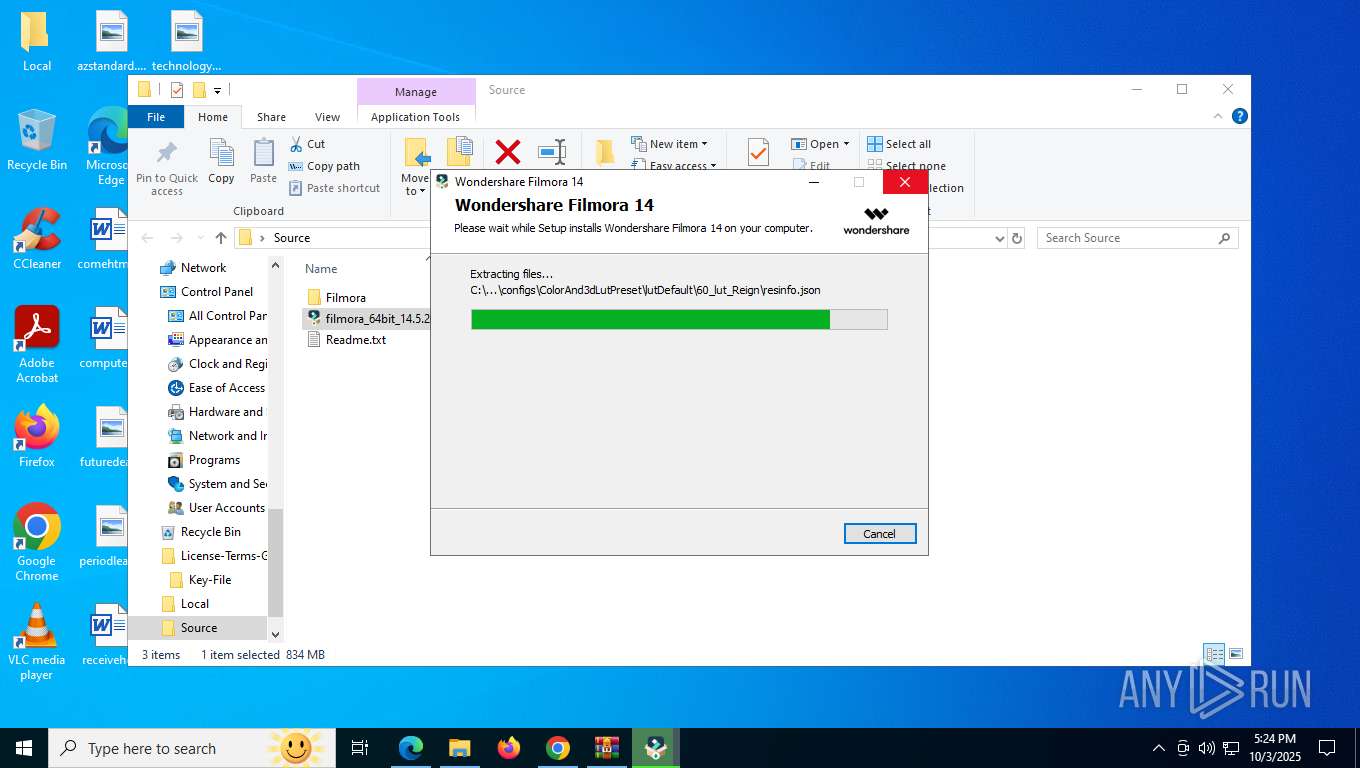1360x768 pixels.
Task: Open the File tab in Explorer
Action: pyautogui.click(x=156, y=117)
